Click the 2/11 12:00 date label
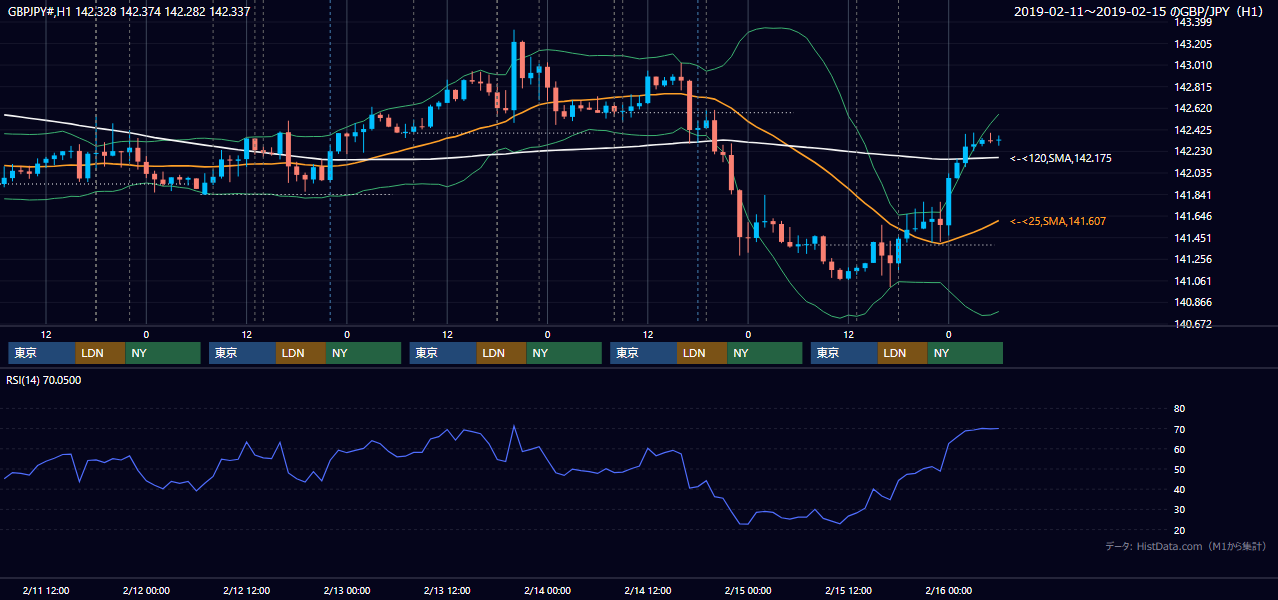This screenshot has width=1278, height=600. [x=45, y=590]
